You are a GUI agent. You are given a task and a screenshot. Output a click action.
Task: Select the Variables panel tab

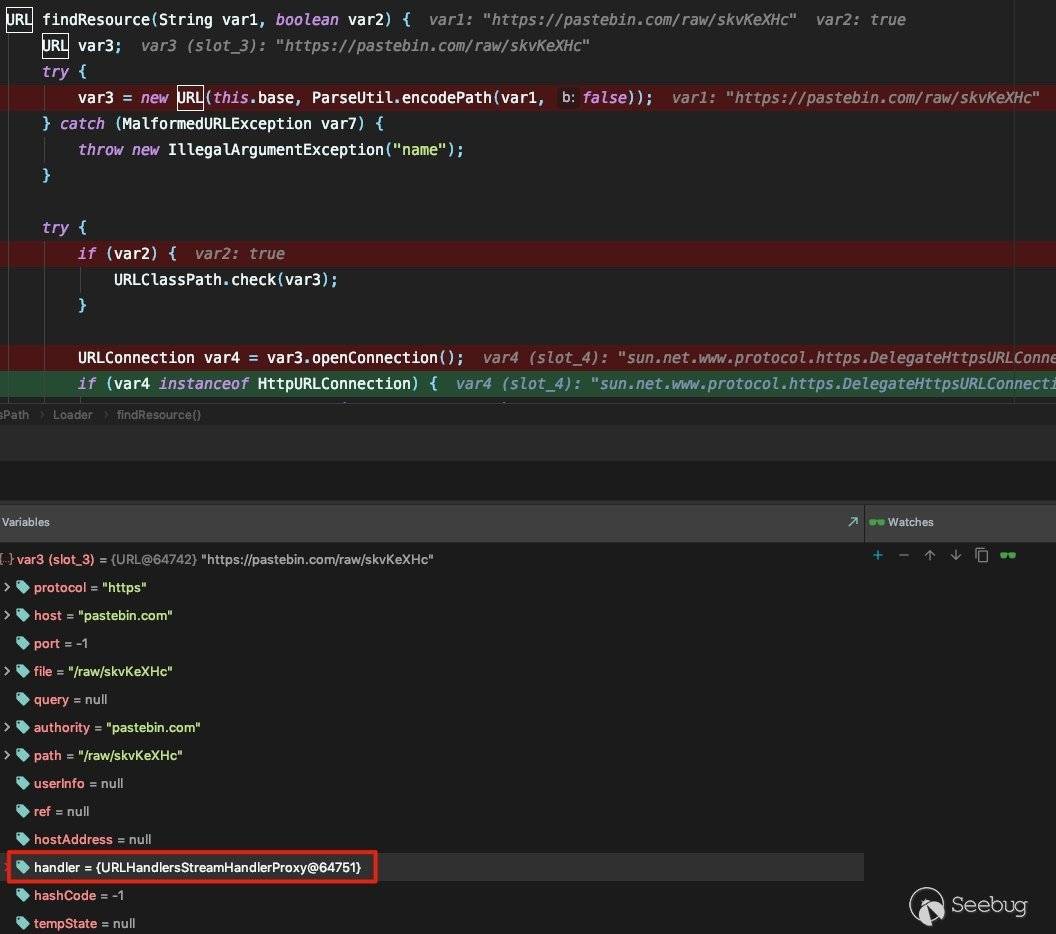26,522
